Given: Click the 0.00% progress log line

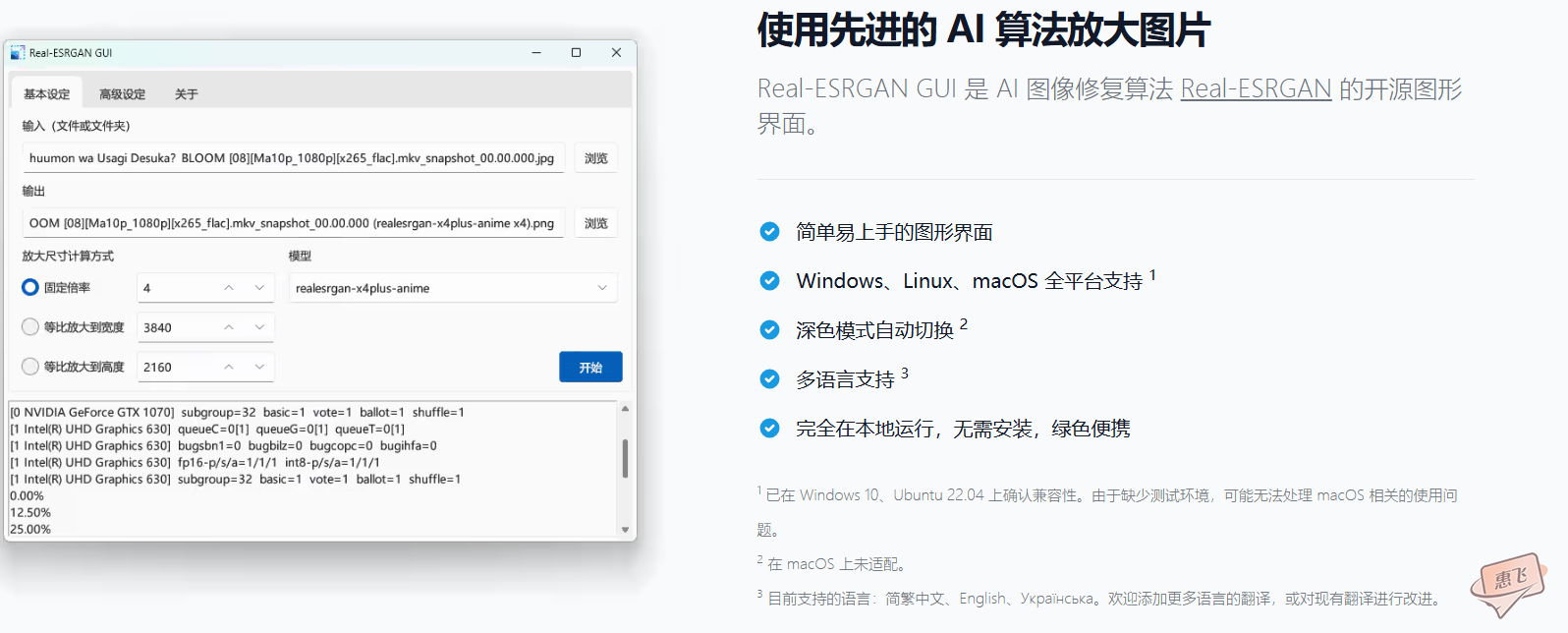Looking at the screenshot, I should 28,496.
